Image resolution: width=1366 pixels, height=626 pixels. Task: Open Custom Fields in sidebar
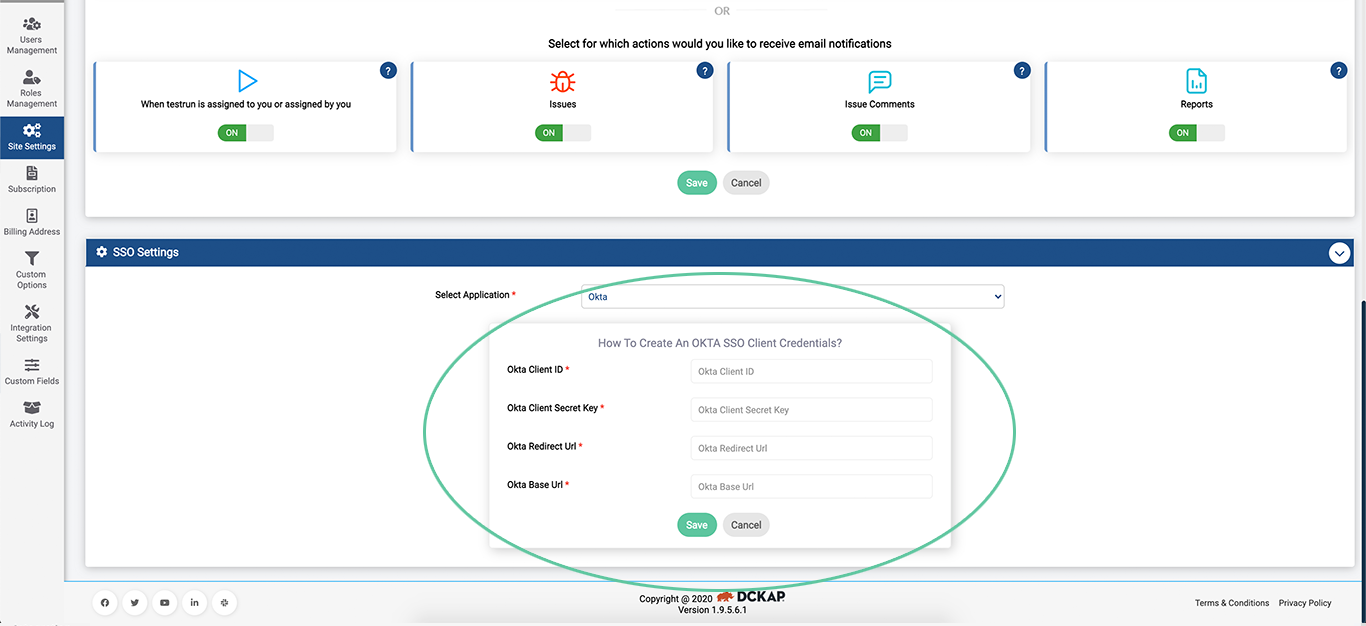point(32,372)
